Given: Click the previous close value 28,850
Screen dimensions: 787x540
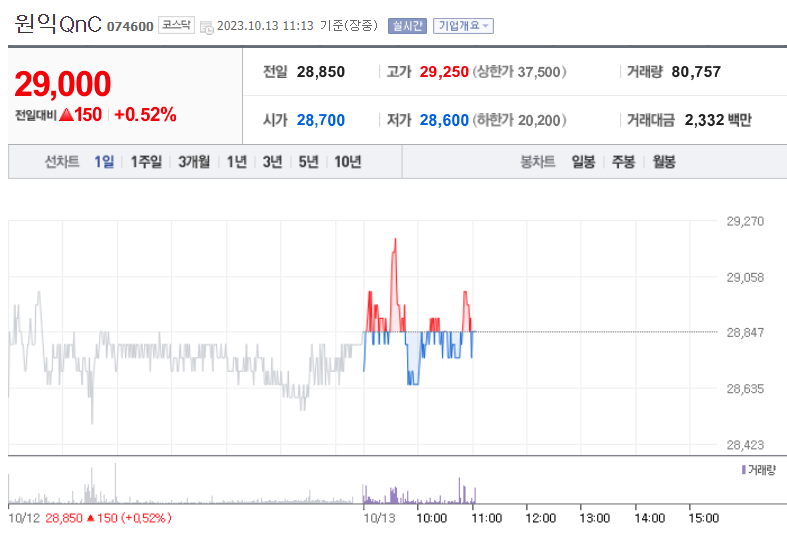Looking at the screenshot, I should point(321,72).
